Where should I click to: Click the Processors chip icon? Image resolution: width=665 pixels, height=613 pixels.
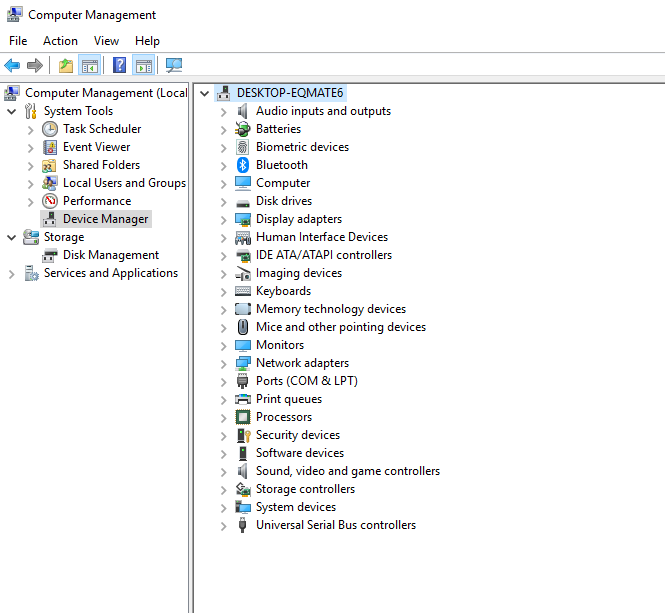tap(243, 417)
